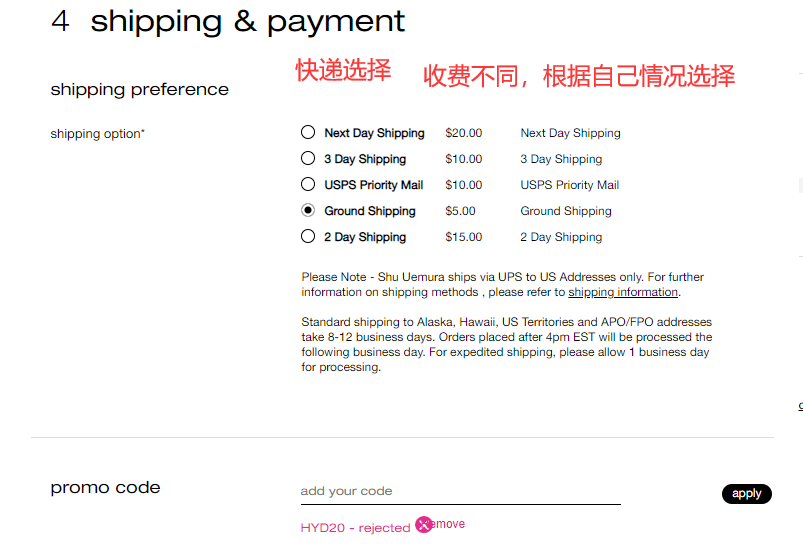
Task: Select the Next Day Shipping radio button
Action: point(308,133)
